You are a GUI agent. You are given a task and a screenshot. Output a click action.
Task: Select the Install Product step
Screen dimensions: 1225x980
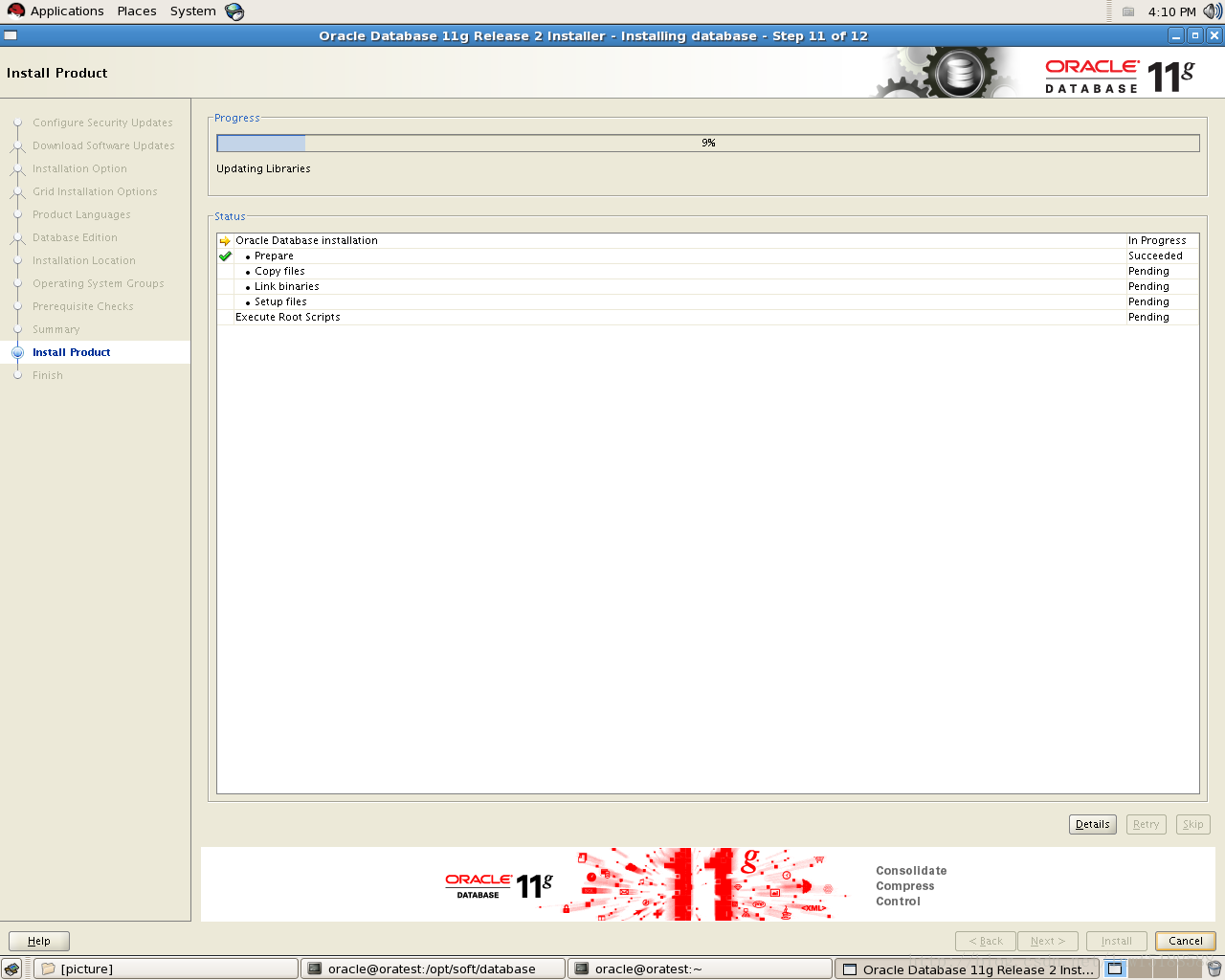72,352
